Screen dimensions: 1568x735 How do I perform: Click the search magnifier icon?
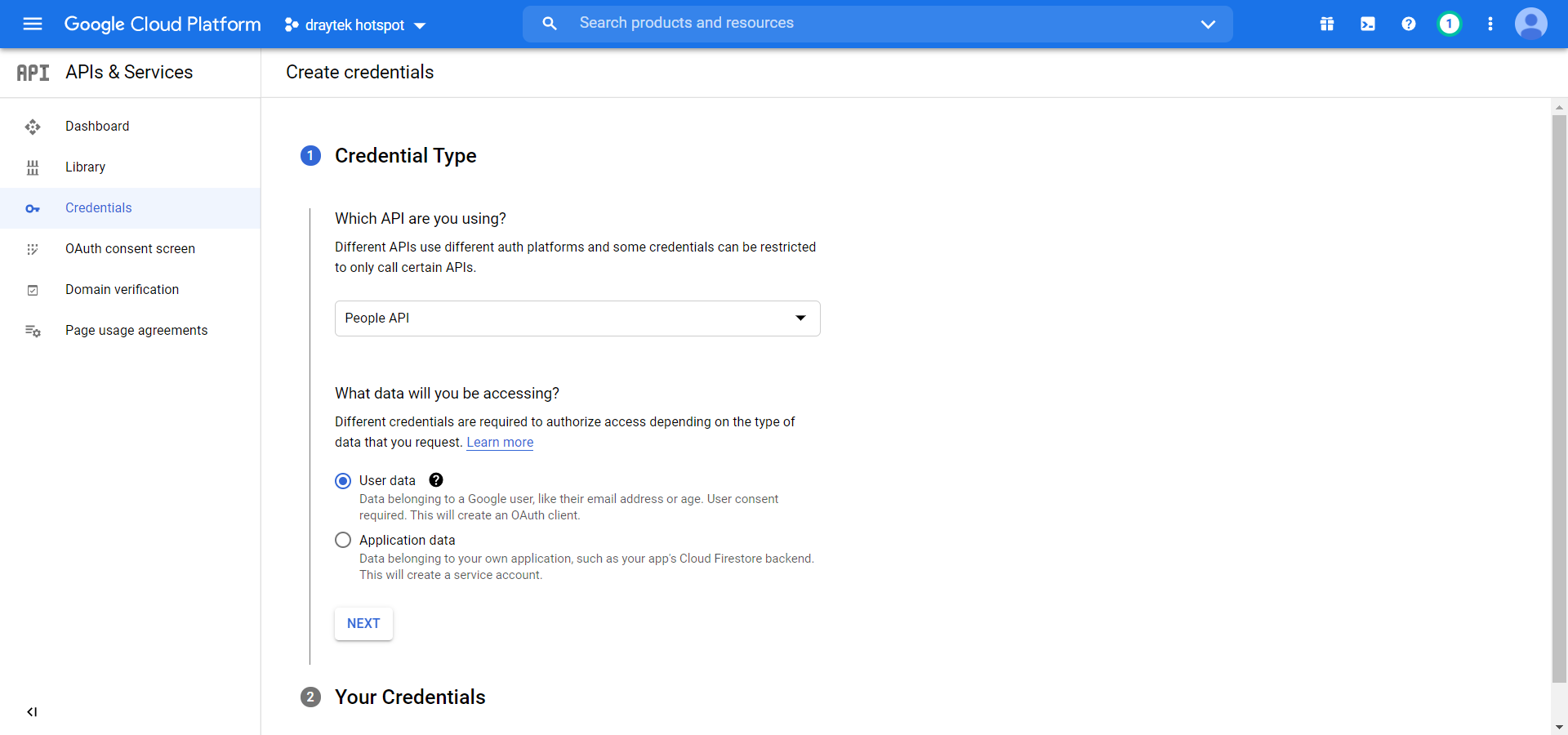click(x=550, y=24)
